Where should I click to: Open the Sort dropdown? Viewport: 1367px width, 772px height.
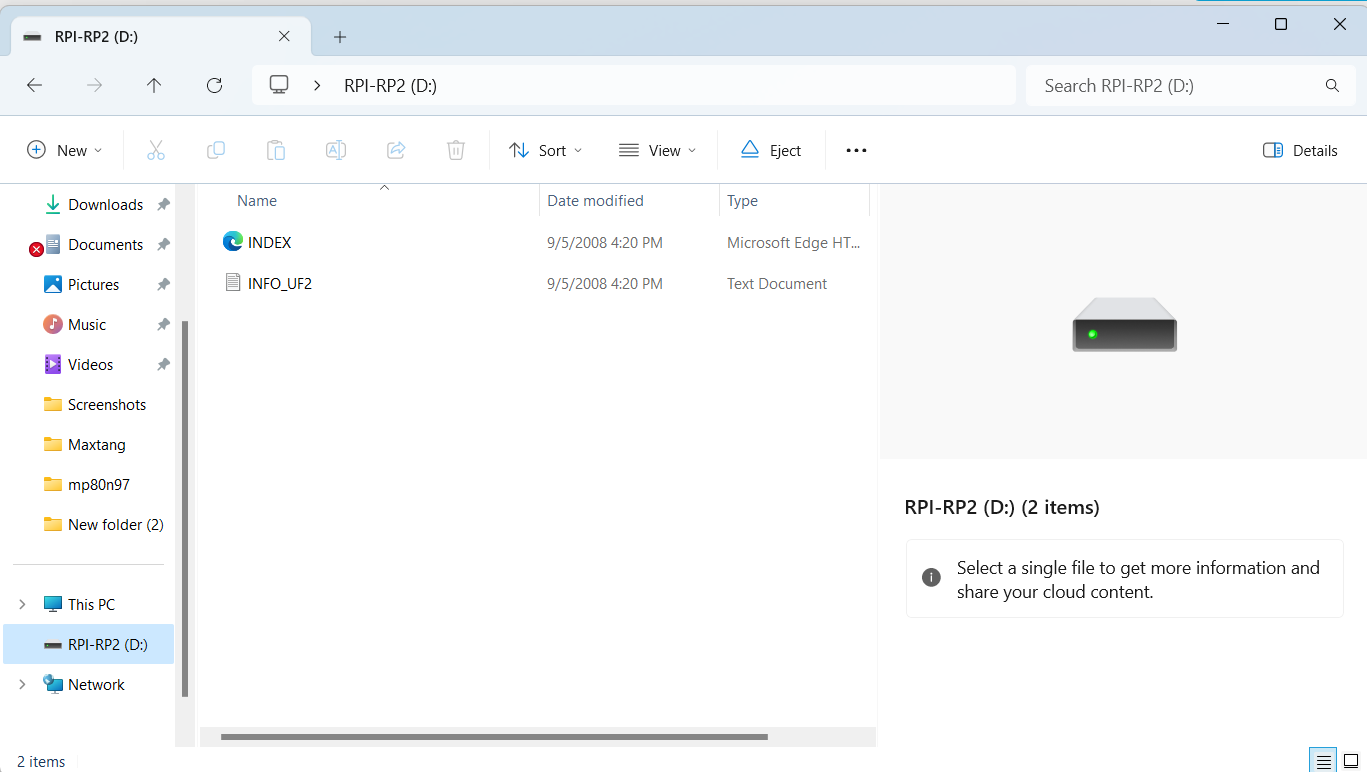(x=545, y=150)
